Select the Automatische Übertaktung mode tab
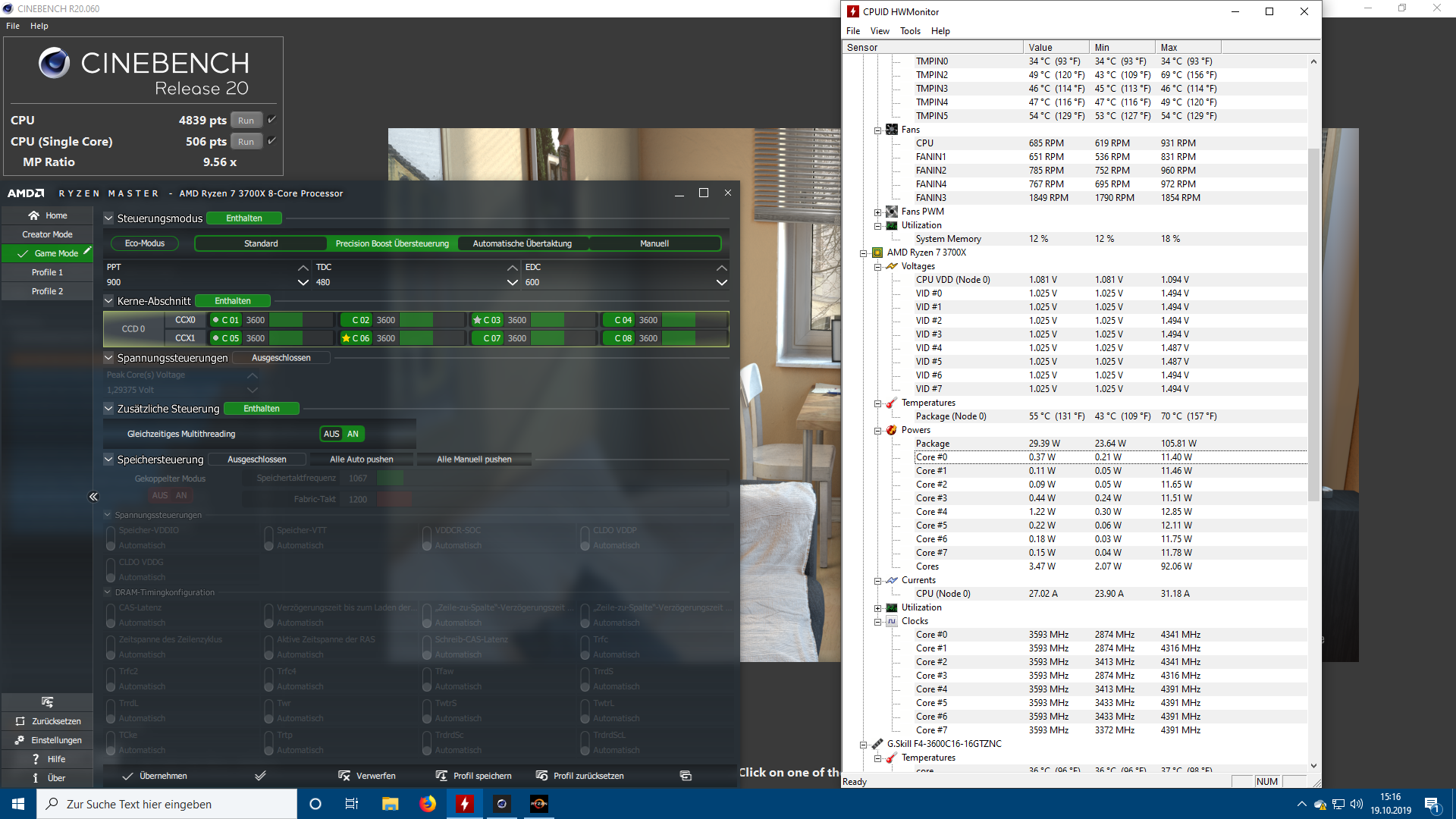 (522, 243)
